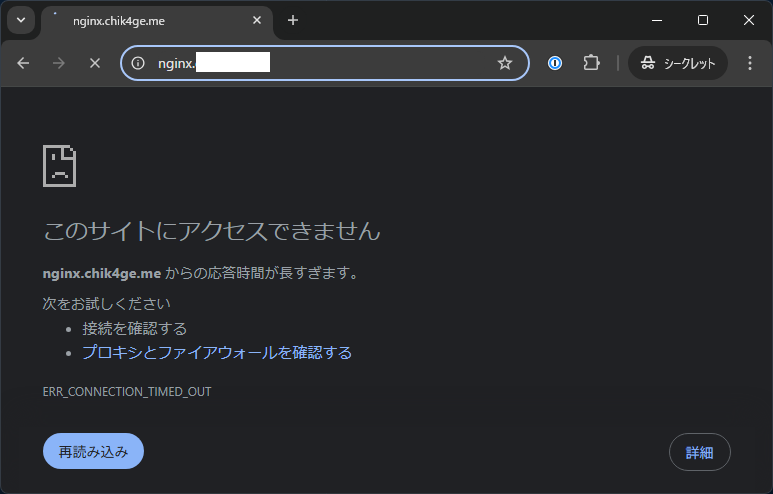
Task: Open the Extensions puzzle menu
Action: point(591,63)
